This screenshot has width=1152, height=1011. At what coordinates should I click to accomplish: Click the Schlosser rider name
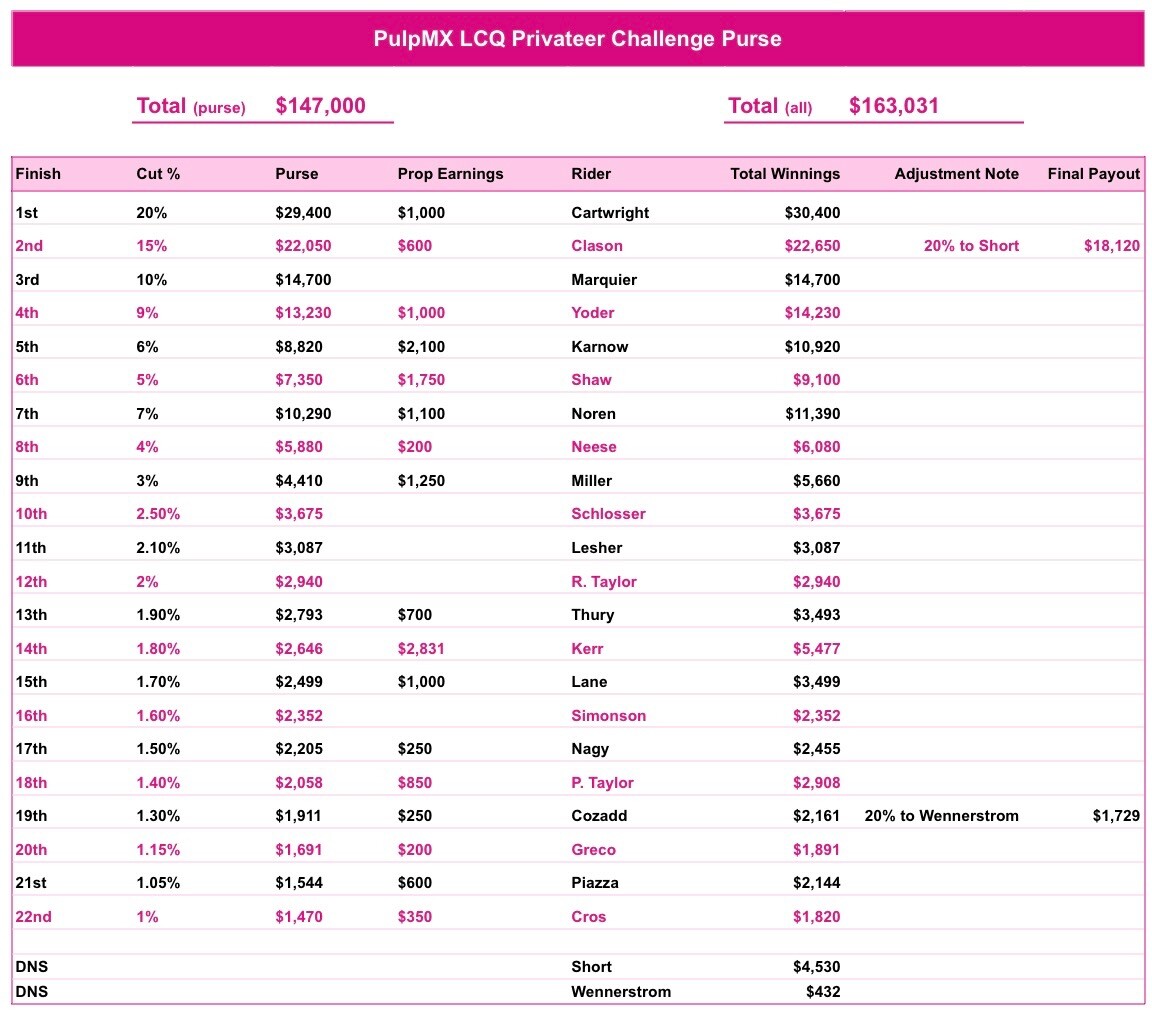click(x=608, y=514)
